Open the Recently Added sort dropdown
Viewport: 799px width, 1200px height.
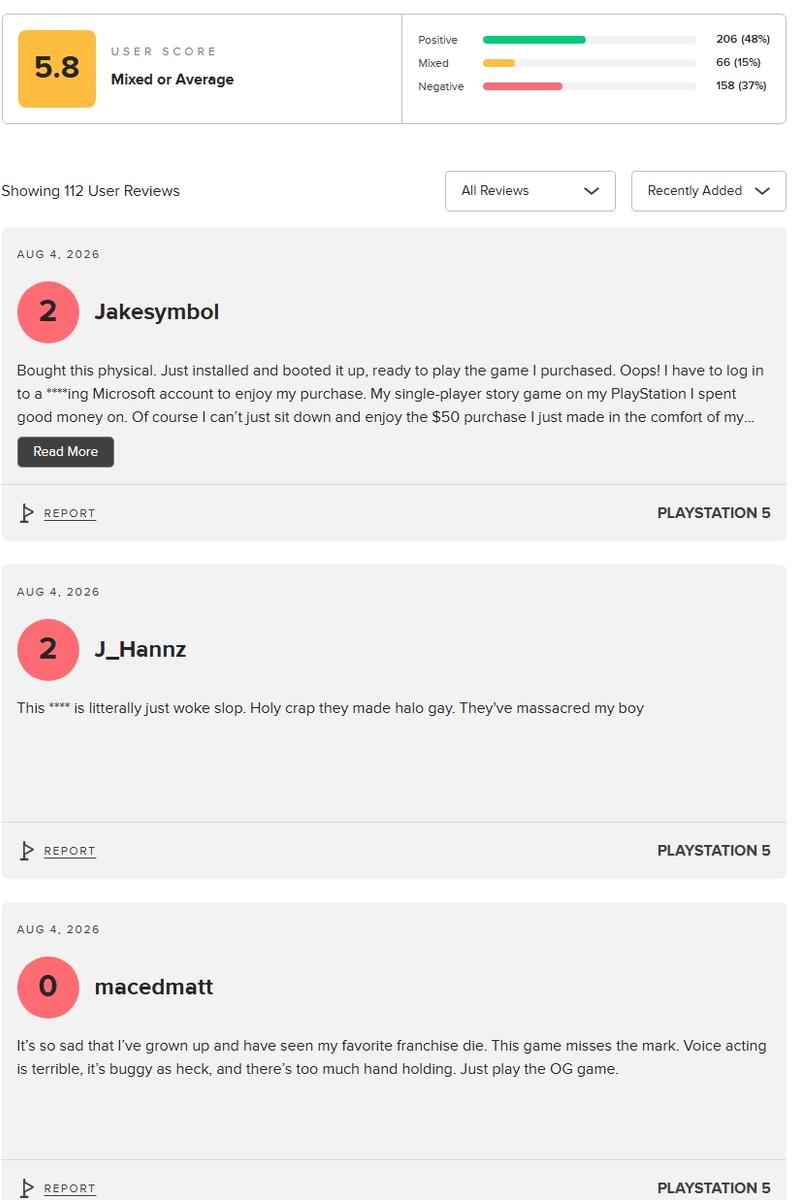[709, 191]
